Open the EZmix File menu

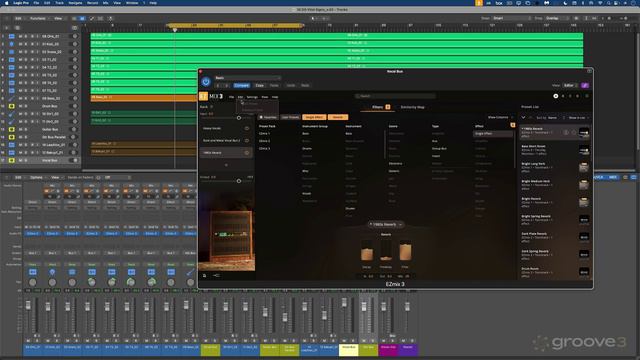[231, 97]
